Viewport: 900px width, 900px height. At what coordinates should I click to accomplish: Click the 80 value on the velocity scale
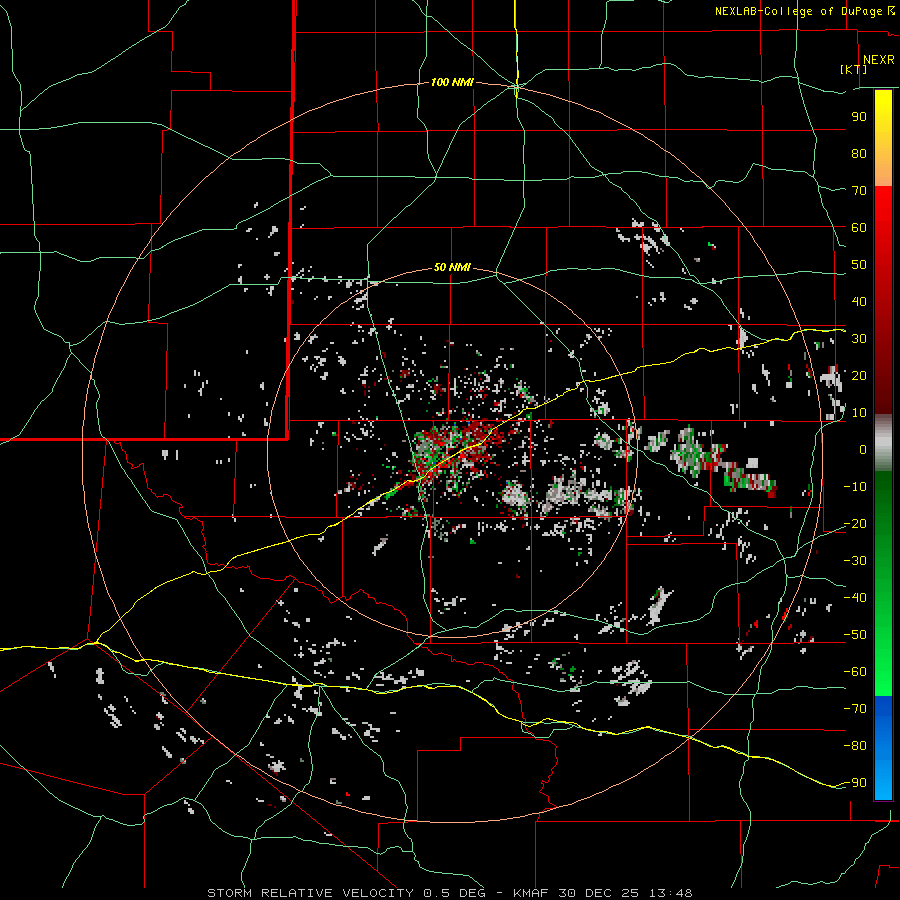[859, 154]
